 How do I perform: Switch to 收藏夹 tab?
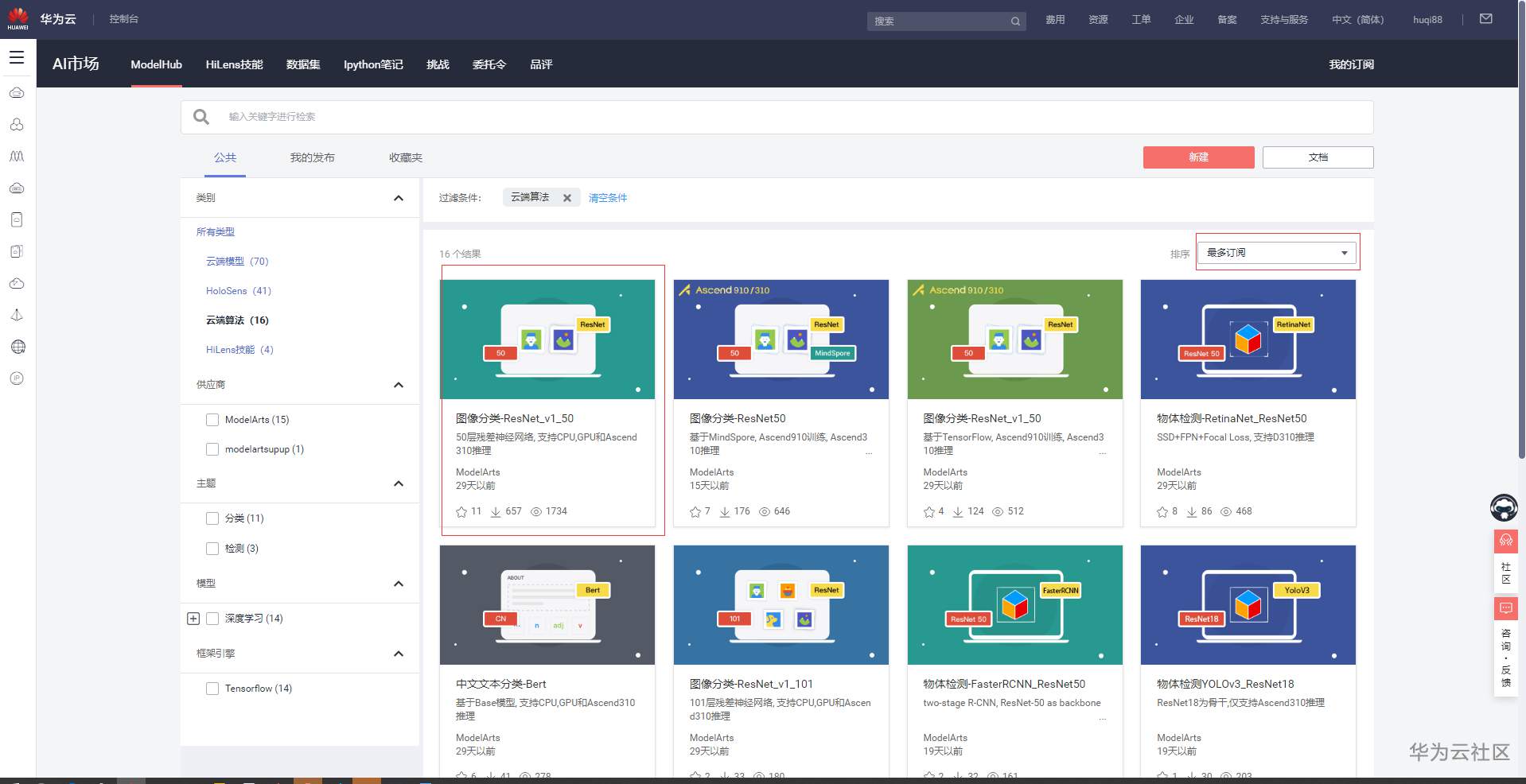pos(406,157)
